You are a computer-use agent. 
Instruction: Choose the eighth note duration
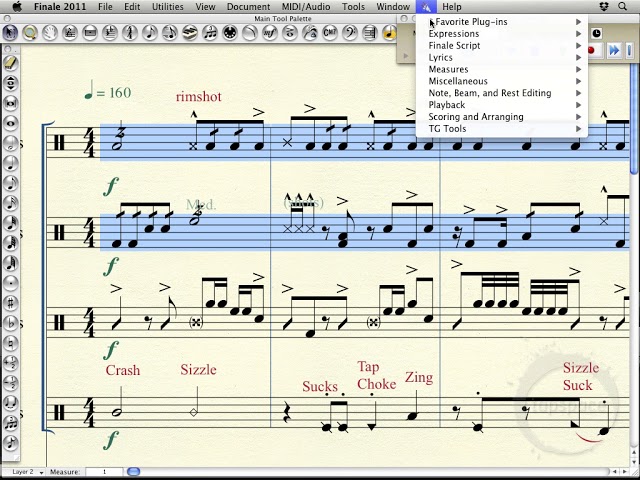click(11, 183)
